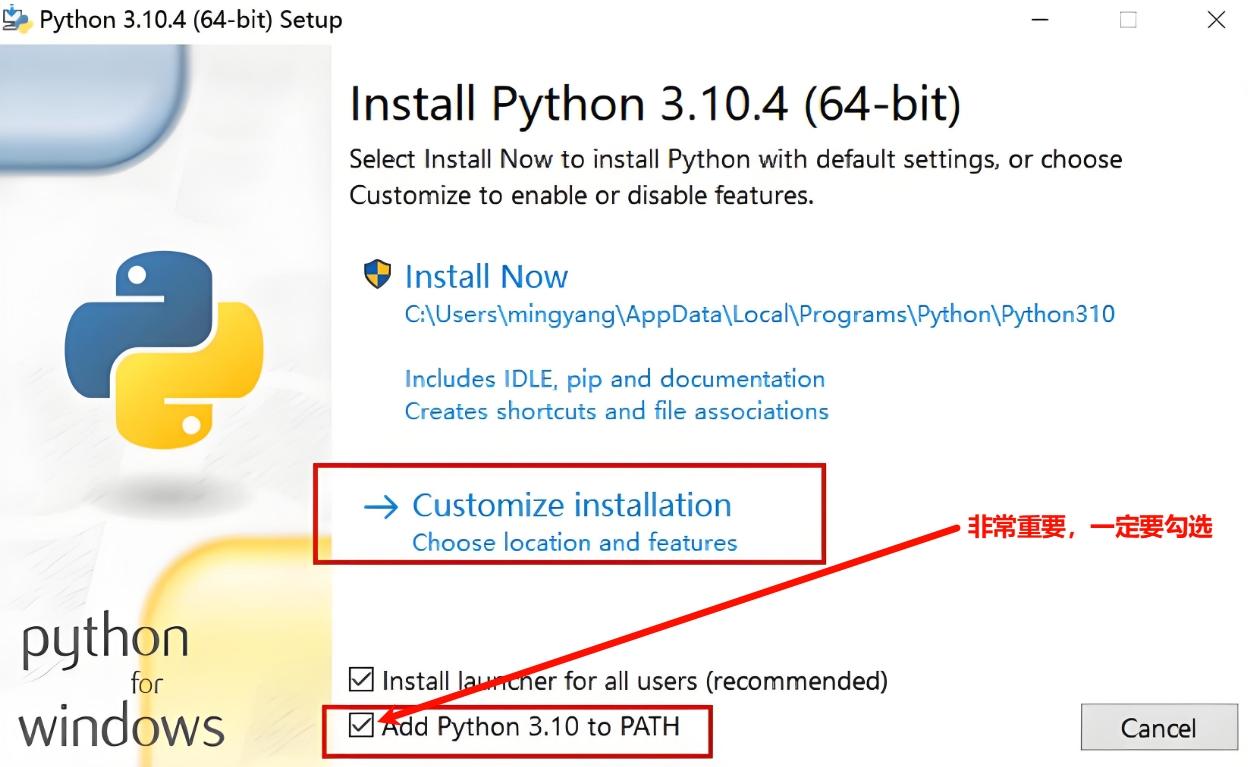
Task: Start setup with the Install Now link
Action: 486,276
